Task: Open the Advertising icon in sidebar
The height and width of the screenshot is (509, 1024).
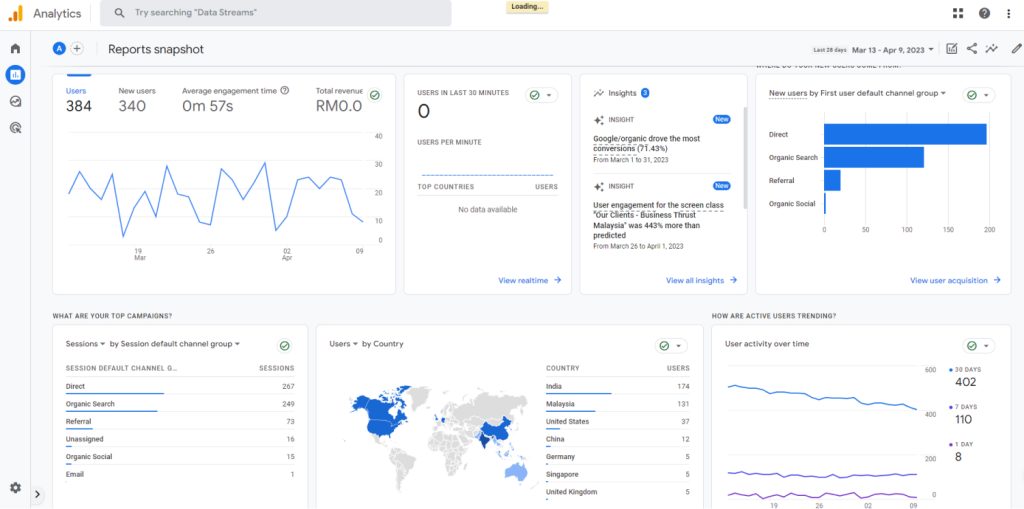Action: point(15,127)
